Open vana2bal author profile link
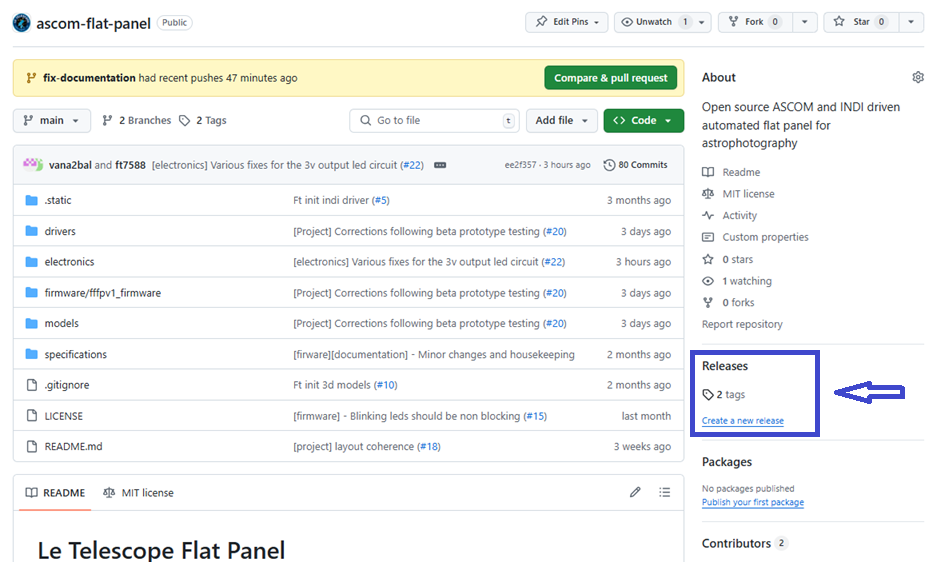 pos(70,165)
